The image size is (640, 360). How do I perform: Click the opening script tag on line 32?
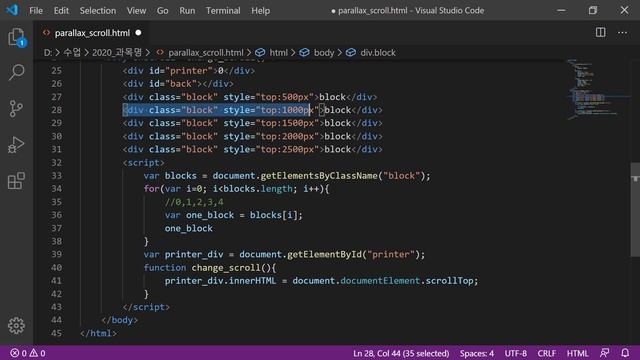[x=143, y=162]
